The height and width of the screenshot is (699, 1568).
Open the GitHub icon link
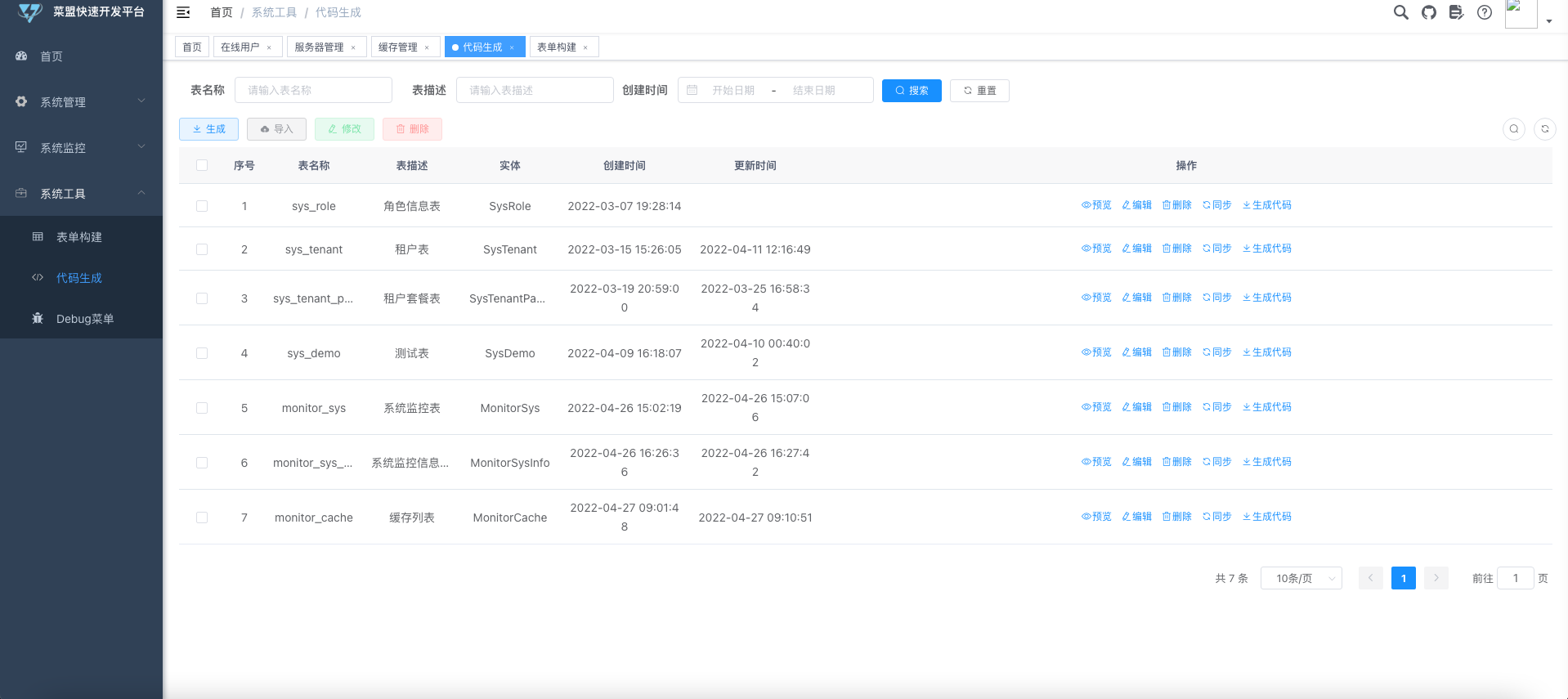[1429, 12]
